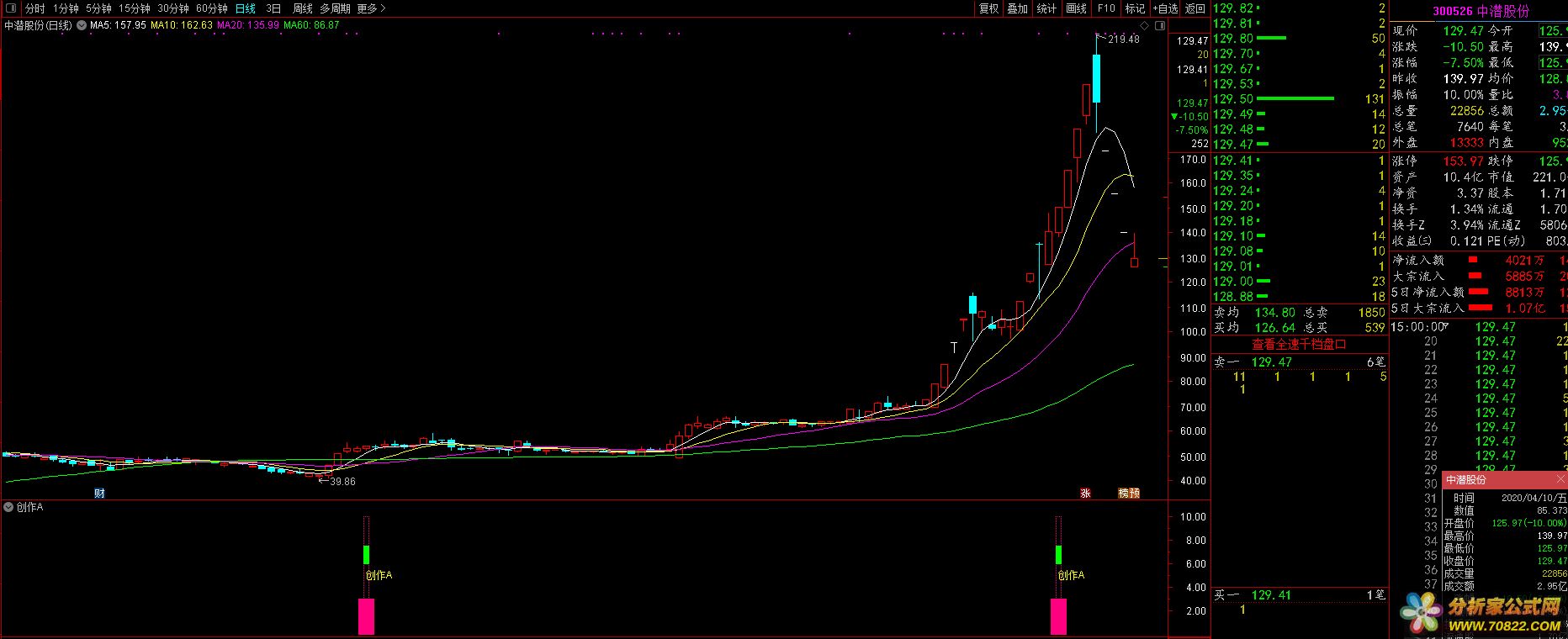Click the 叠加 overlay button

[x=1018, y=8]
